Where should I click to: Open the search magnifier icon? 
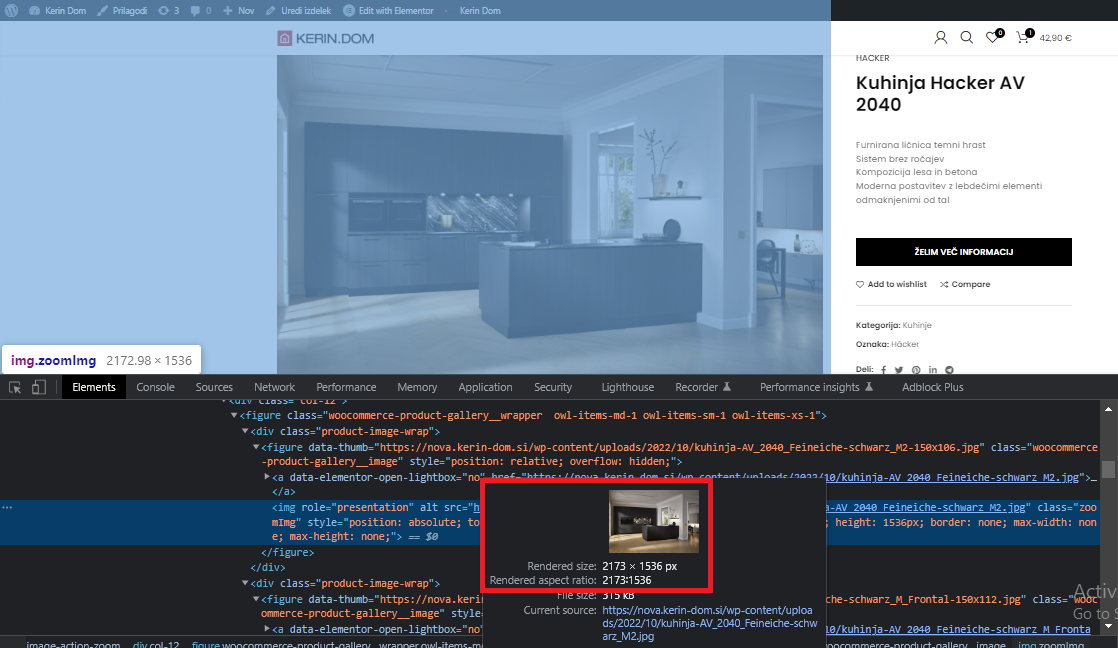coord(966,38)
